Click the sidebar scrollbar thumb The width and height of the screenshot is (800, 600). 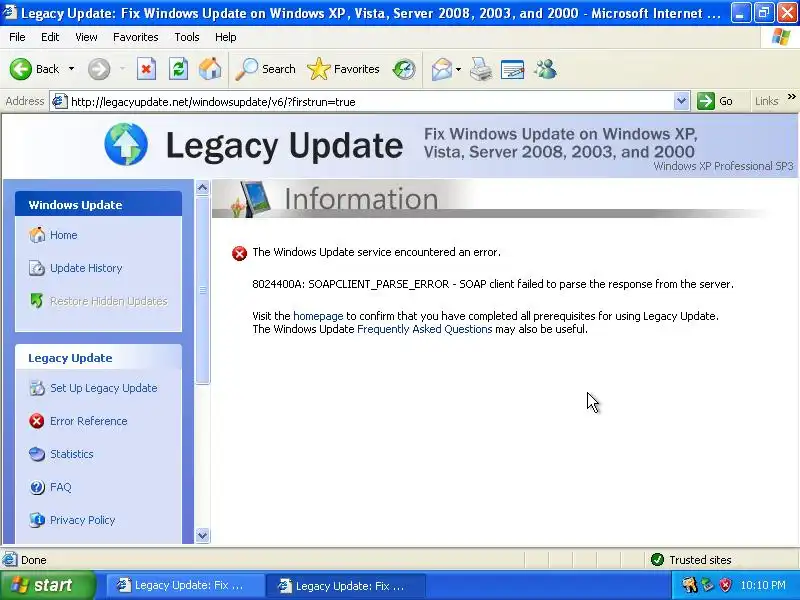[x=203, y=290]
